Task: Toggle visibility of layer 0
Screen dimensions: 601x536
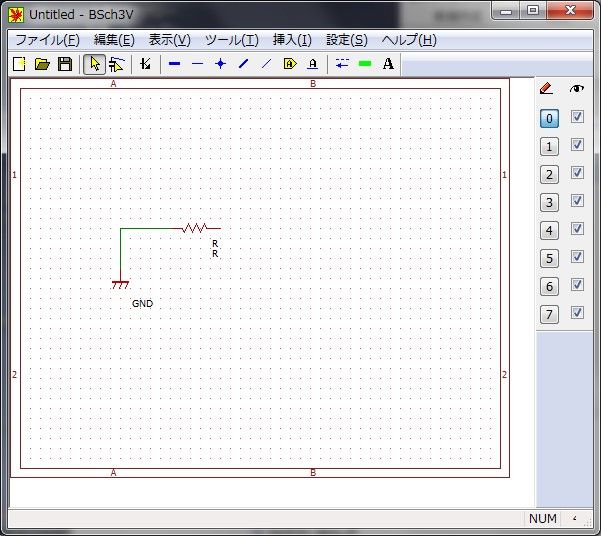Action: click(577, 117)
